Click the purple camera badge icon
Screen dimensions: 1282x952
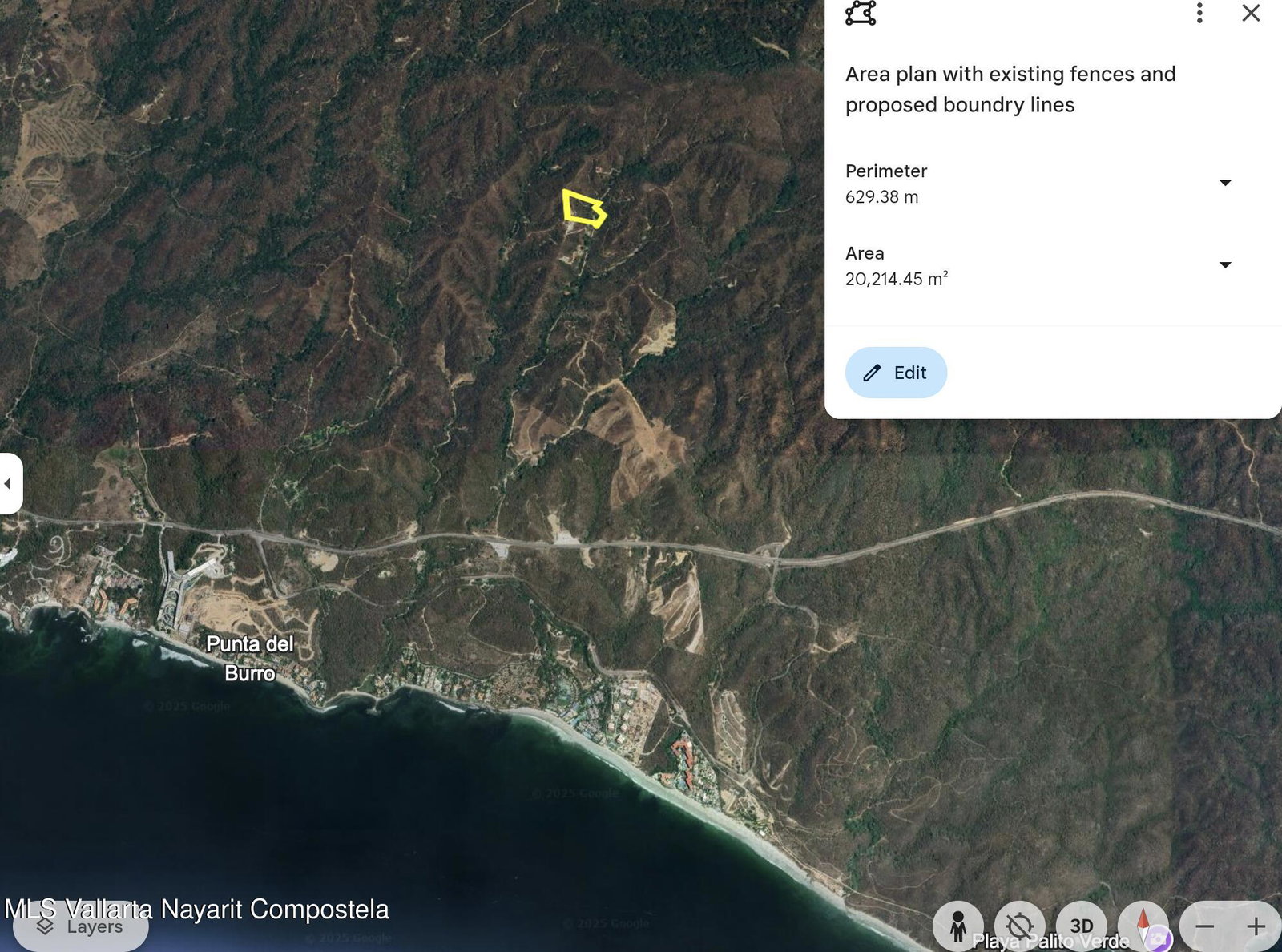tap(1158, 939)
